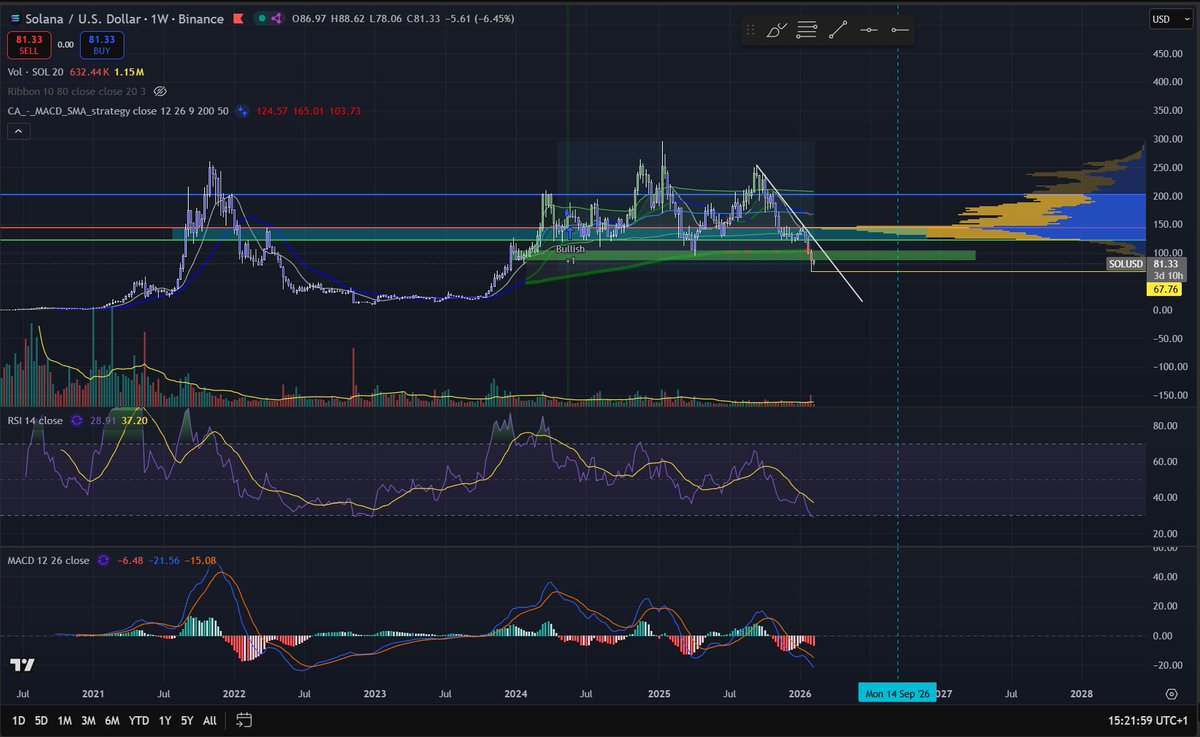Select the Ribbon 10 80 indicator legend

coord(77,91)
